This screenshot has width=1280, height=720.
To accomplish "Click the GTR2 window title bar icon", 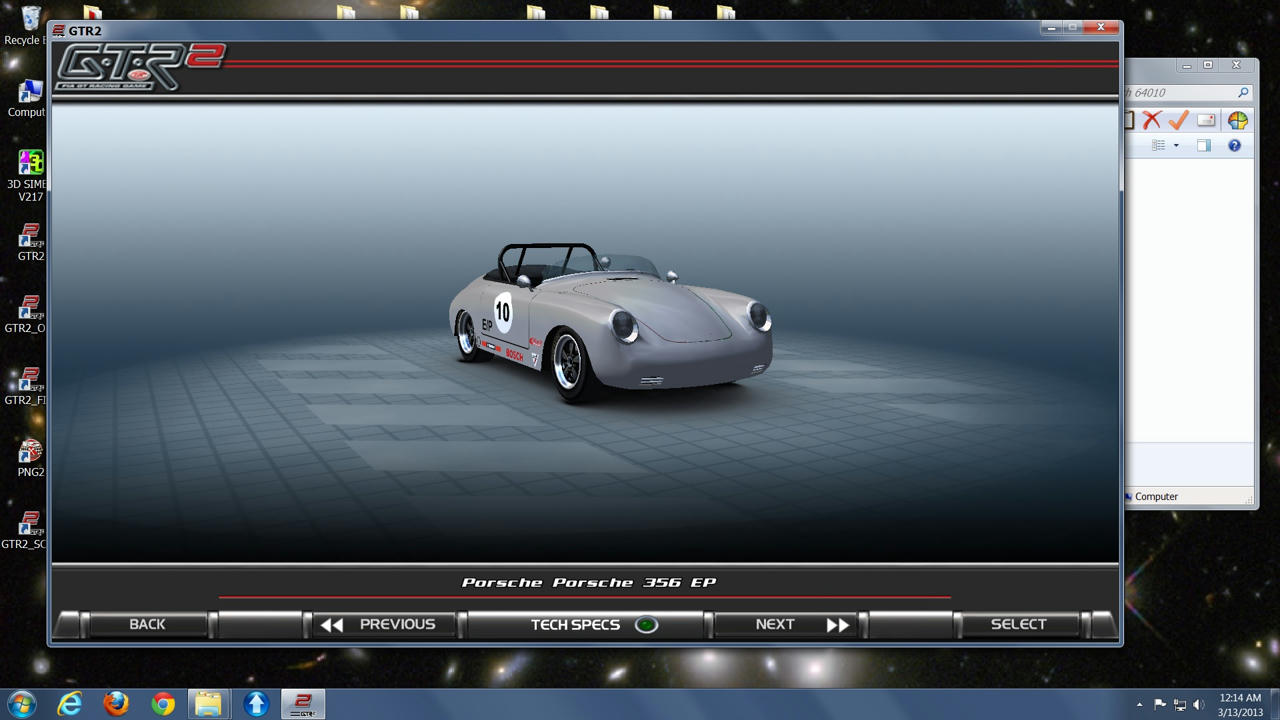I will click(x=59, y=30).
